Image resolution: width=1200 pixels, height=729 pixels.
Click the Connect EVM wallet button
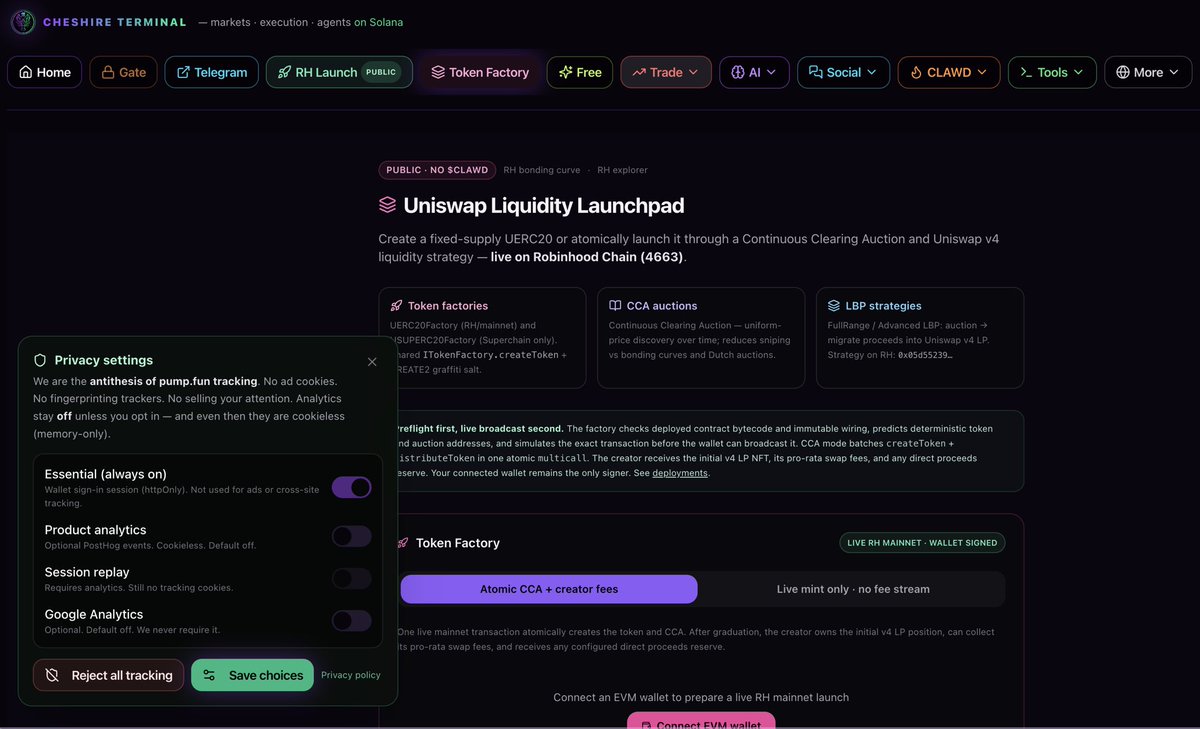[701, 721]
